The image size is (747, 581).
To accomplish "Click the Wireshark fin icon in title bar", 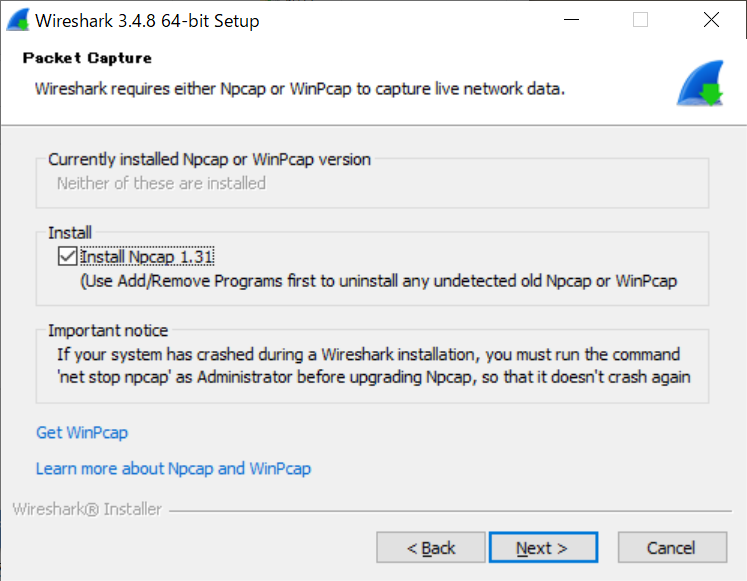I will pyautogui.click(x=18, y=20).
